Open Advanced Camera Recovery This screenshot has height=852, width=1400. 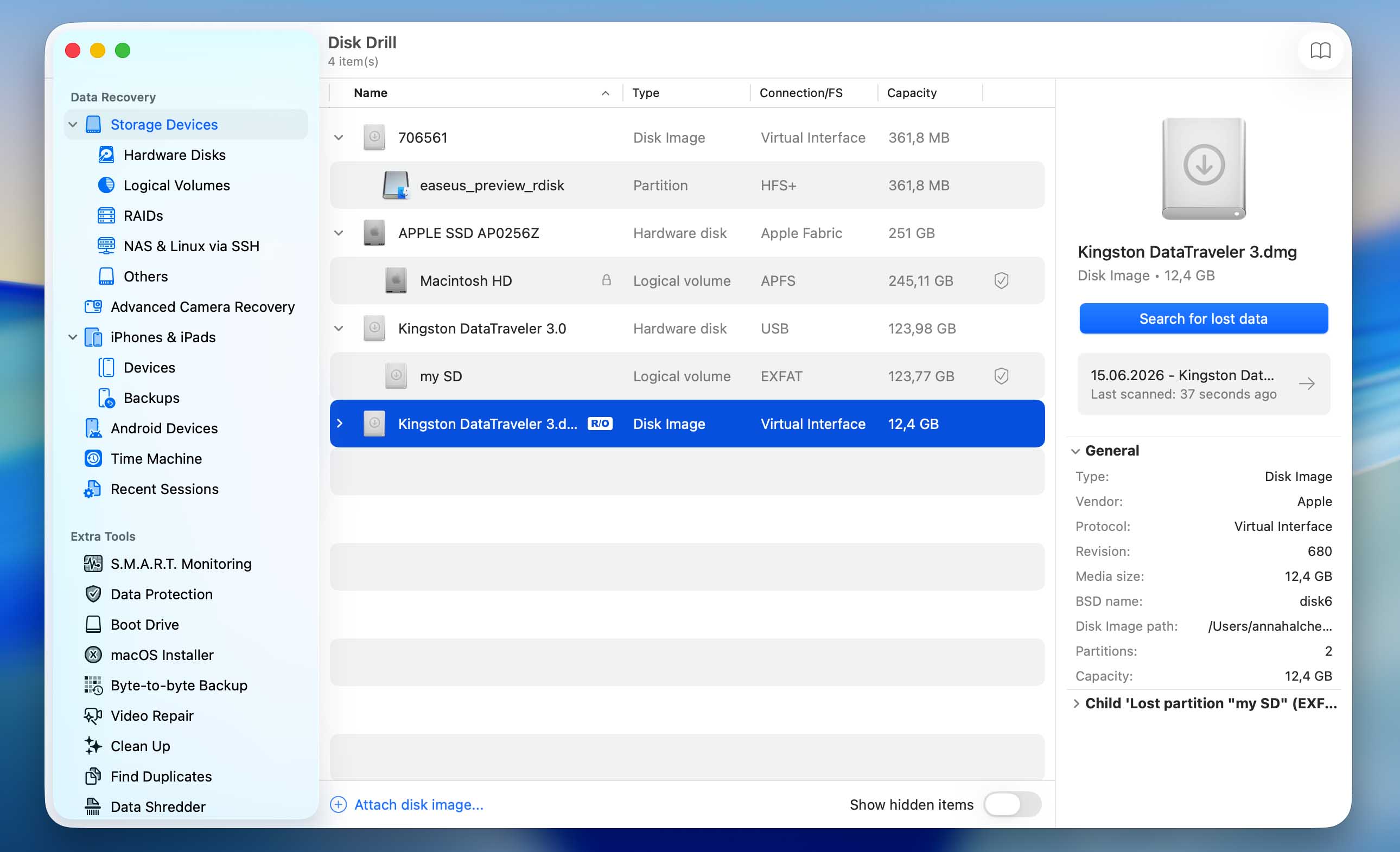[x=203, y=307]
